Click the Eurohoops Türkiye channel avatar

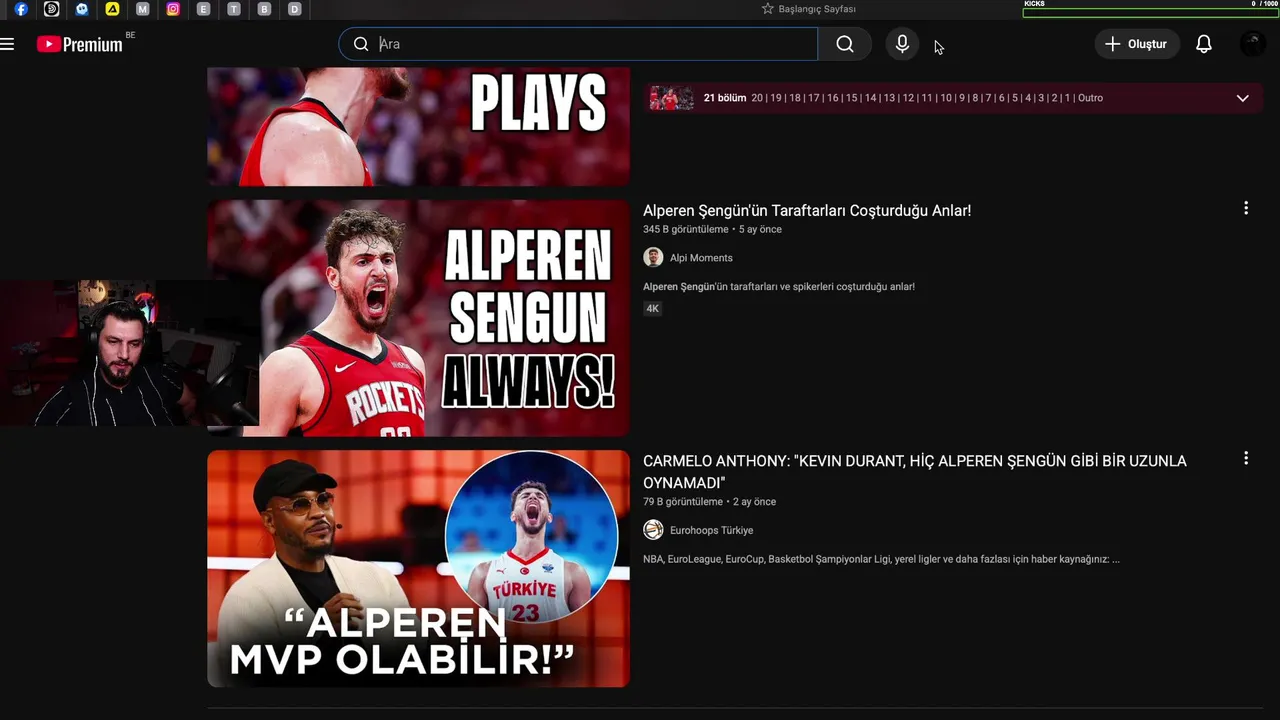pos(653,530)
